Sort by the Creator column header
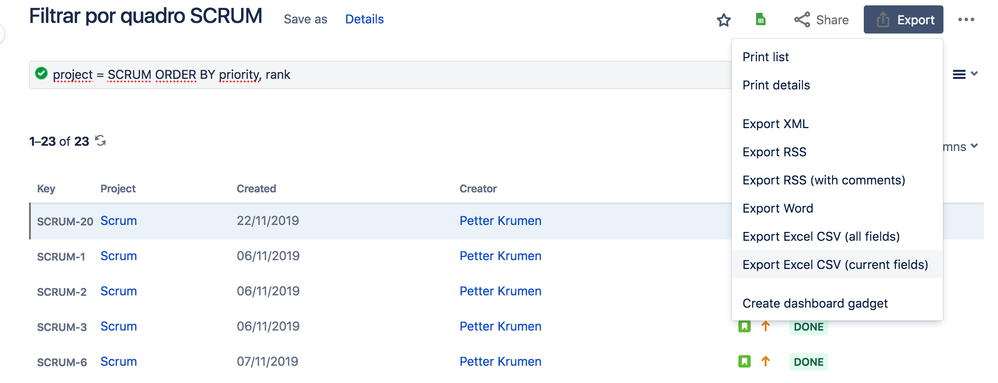This screenshot has height=383, width=998. pyautogui.click(x=478, y=189)
